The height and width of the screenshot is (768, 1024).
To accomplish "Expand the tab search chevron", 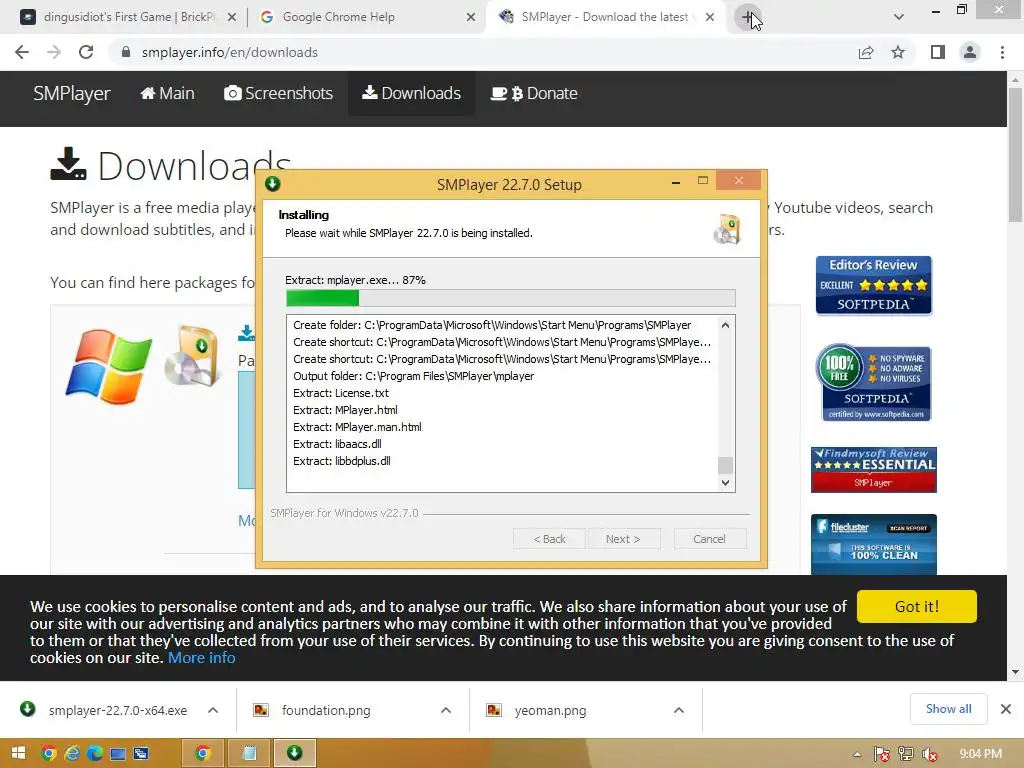I will pos(899,17).
